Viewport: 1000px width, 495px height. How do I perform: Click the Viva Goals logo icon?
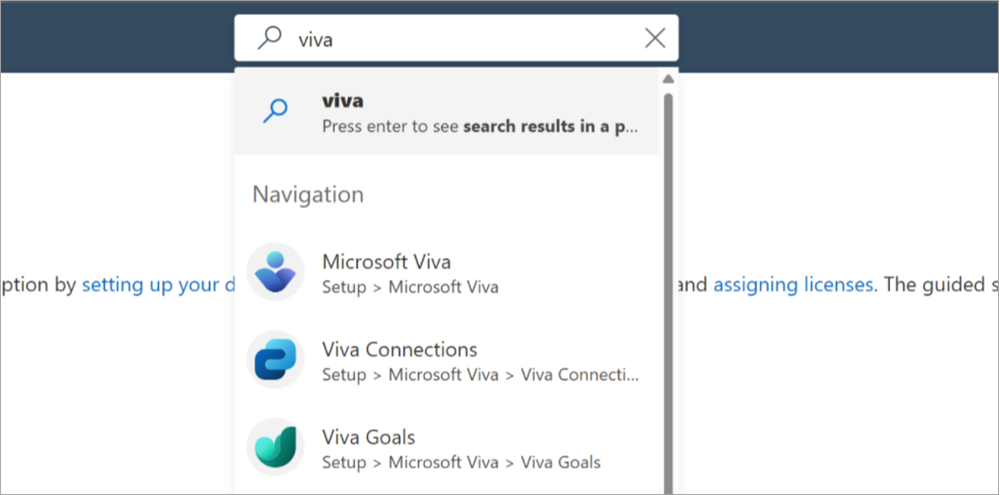point(276,447)
